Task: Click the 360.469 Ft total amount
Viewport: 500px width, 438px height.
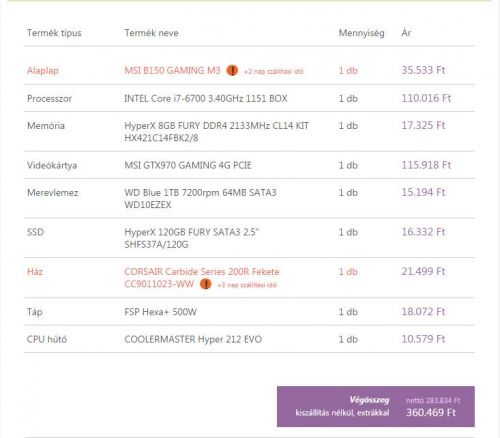Action: [x=431, y=413]
